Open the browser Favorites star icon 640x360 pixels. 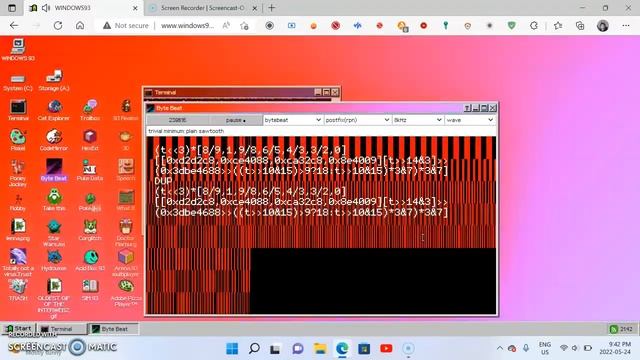[558, 25]
